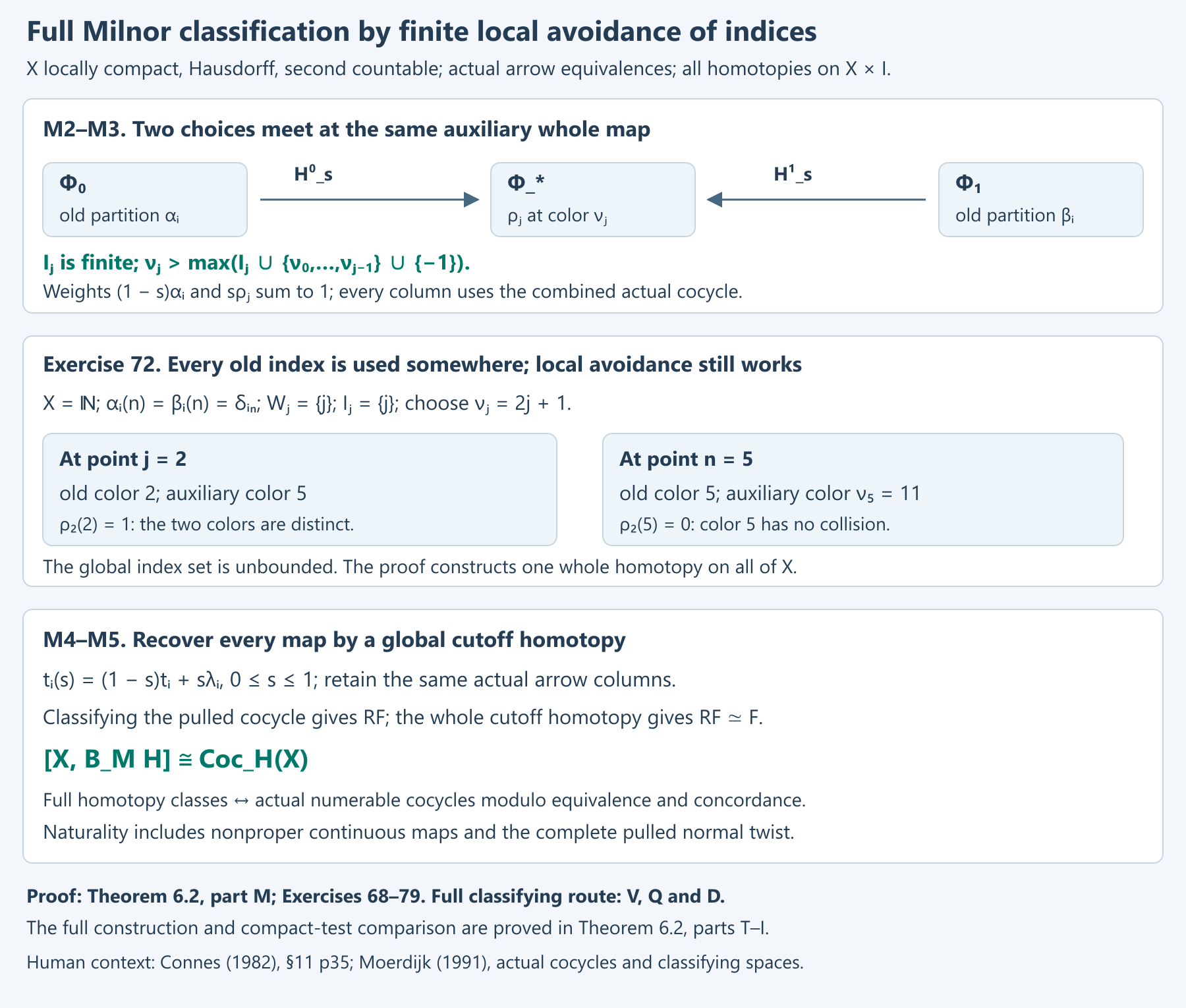Select the subtitle beginning "X locally compact, Hausdorff"
This screenshot has width=1186, height=1008.
(459, 69)
